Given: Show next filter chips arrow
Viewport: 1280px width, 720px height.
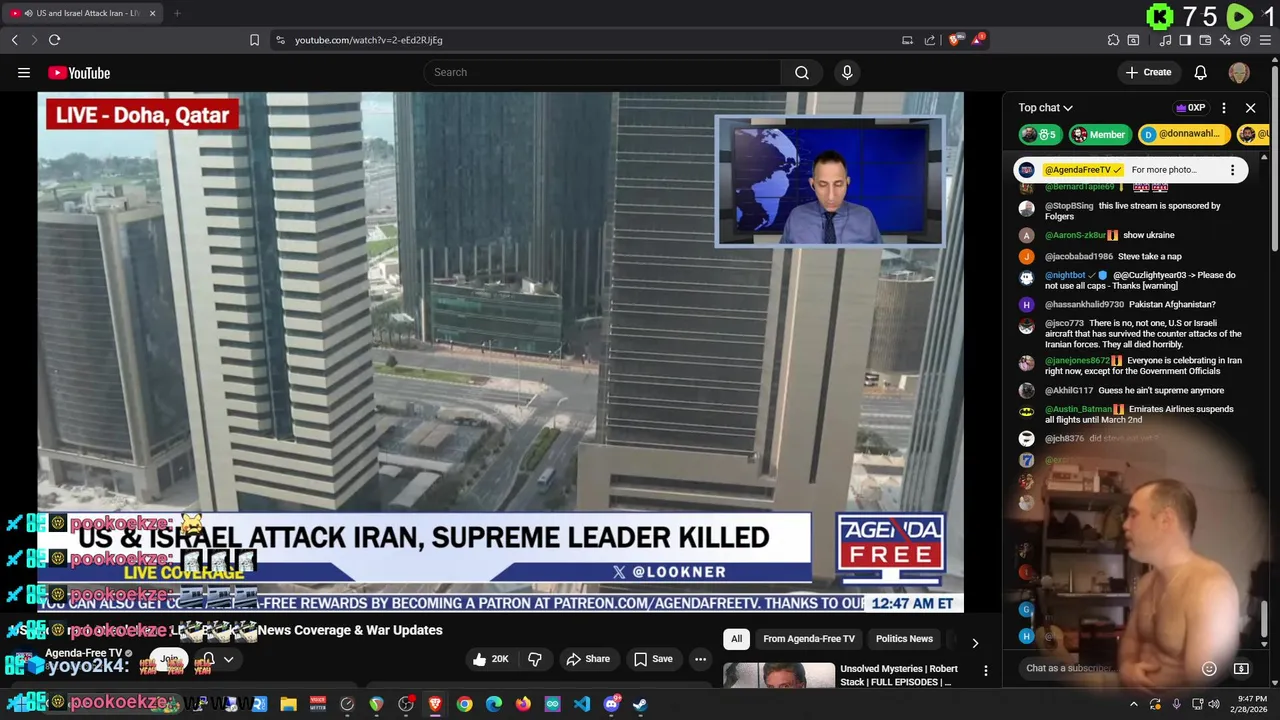Looking at the screenshot, I should pos(975,642).
